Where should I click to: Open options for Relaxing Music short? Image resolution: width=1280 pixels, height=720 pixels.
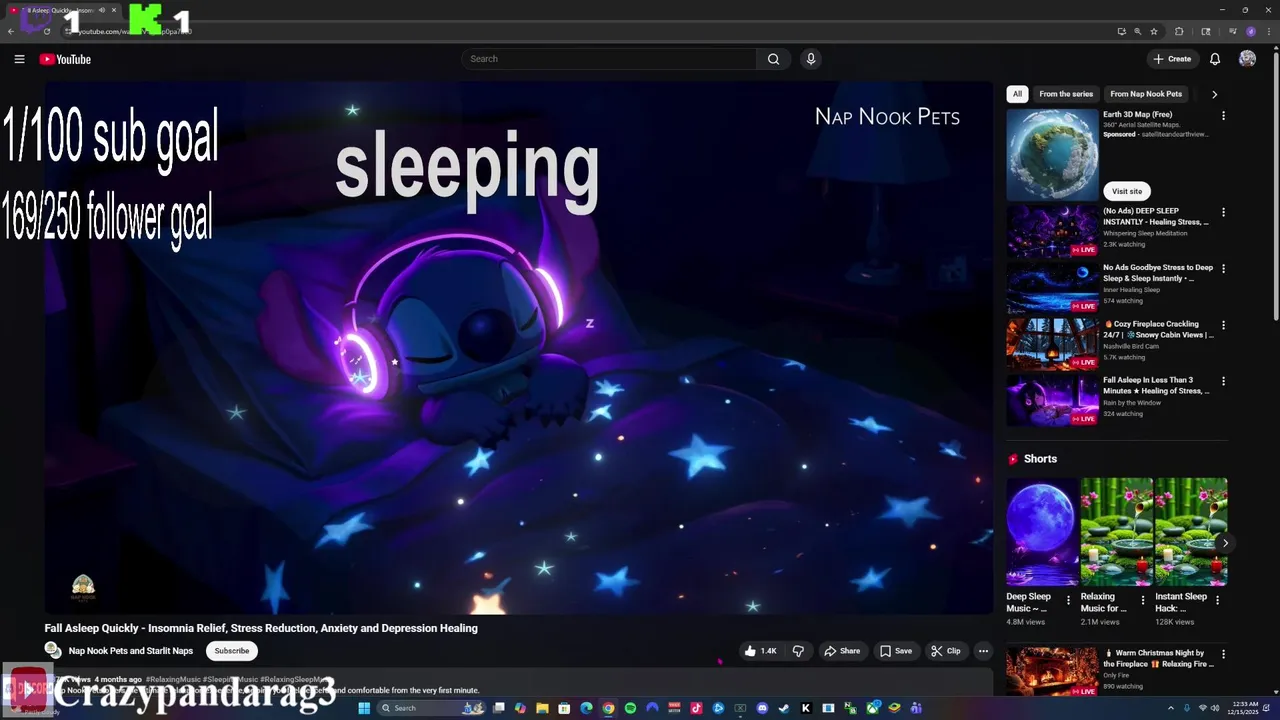point(1143,600)
